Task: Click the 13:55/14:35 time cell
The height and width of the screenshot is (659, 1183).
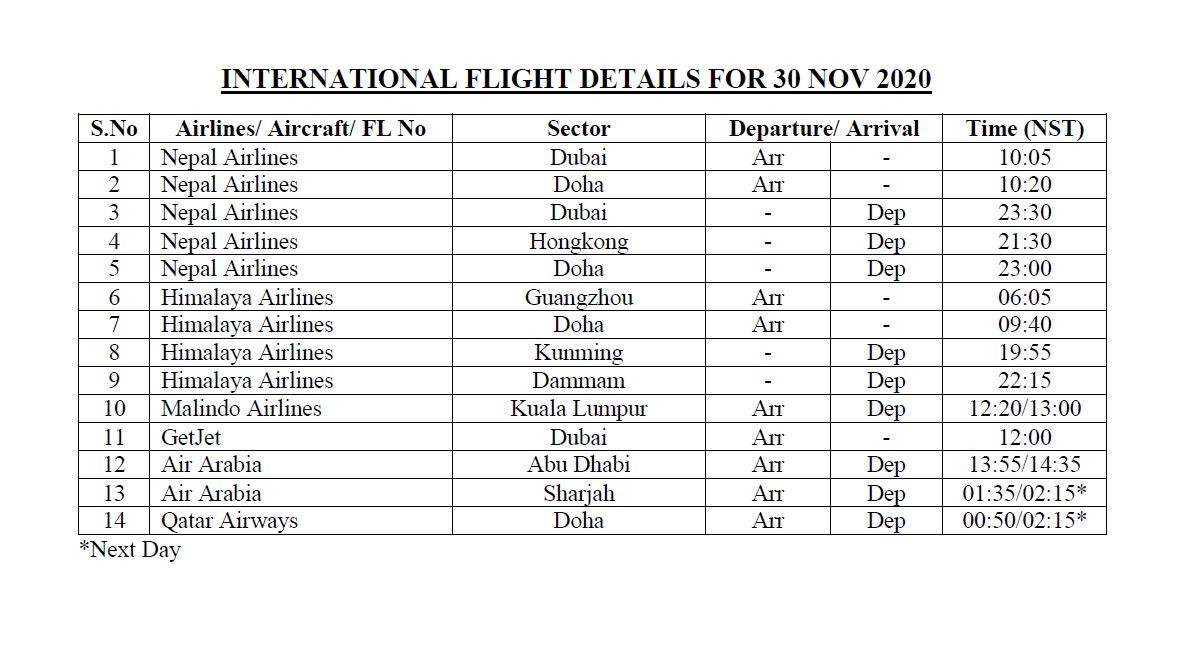Action: pyautogui.click(x=1024, y=465)
